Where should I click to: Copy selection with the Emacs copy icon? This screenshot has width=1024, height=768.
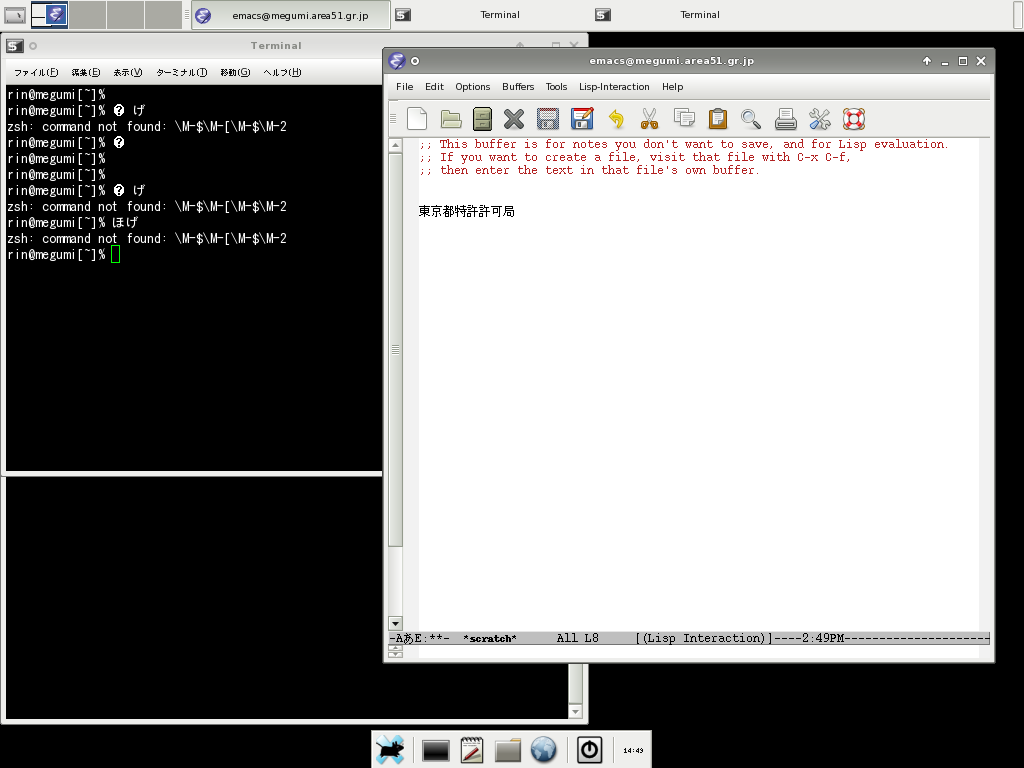684,118
